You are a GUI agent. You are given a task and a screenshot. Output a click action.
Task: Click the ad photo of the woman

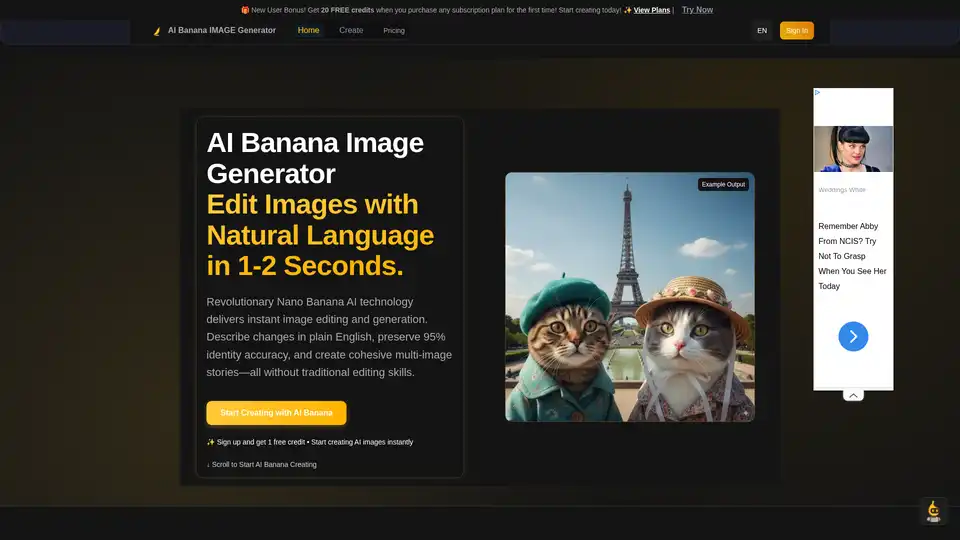853,149
